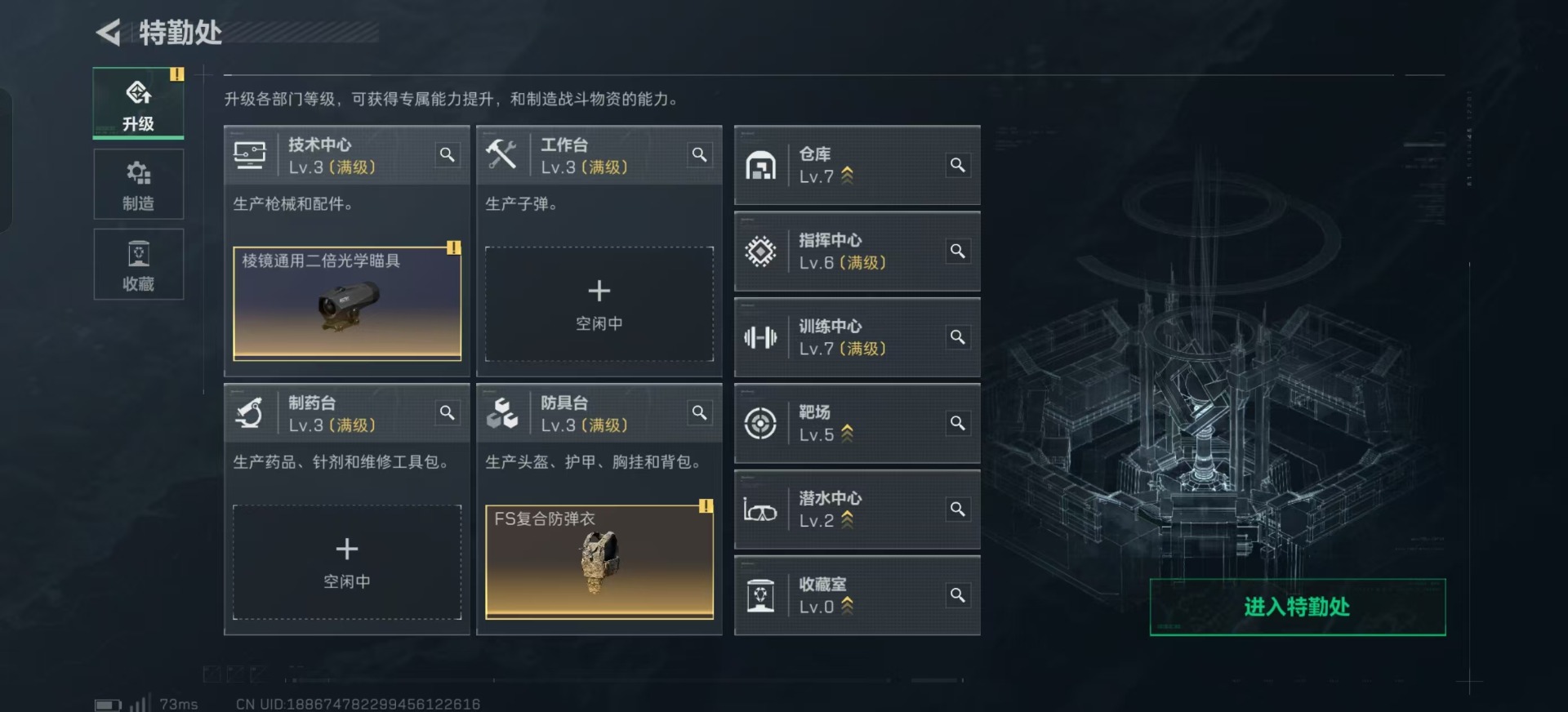Add production in 工作台 空闲中 slot
The width and height of the screenshot is (1568, 712).
(x=599, y=304)
